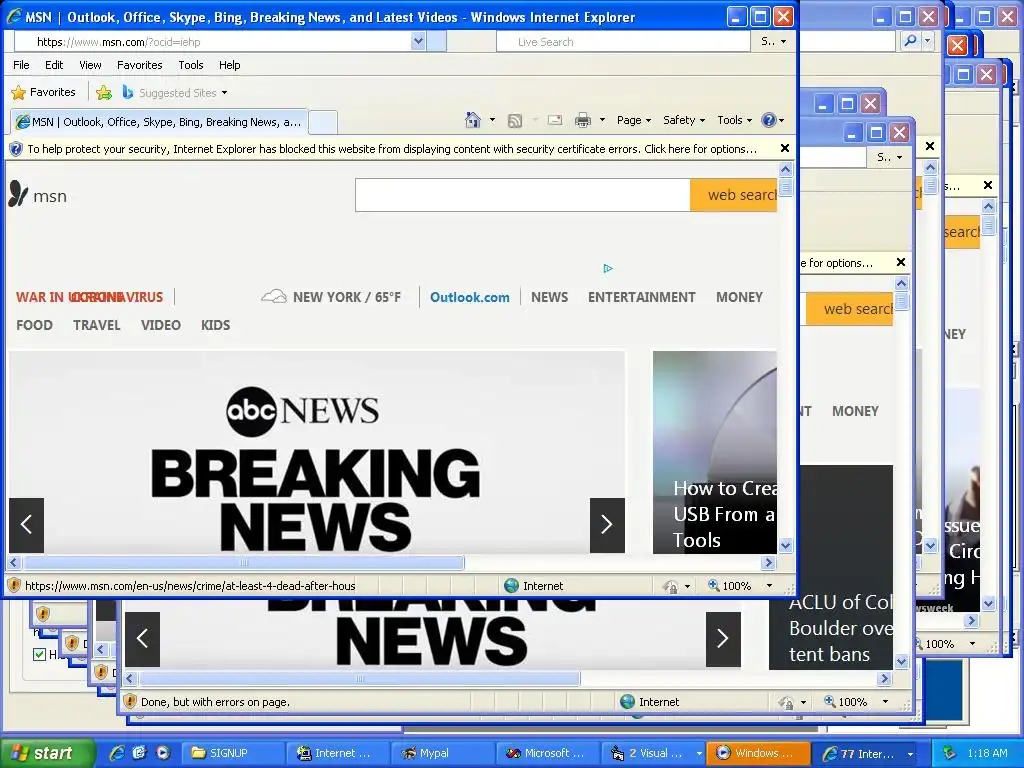
Task: Open the Favorites menu in the menu bar
Action: tap(139, 65)
